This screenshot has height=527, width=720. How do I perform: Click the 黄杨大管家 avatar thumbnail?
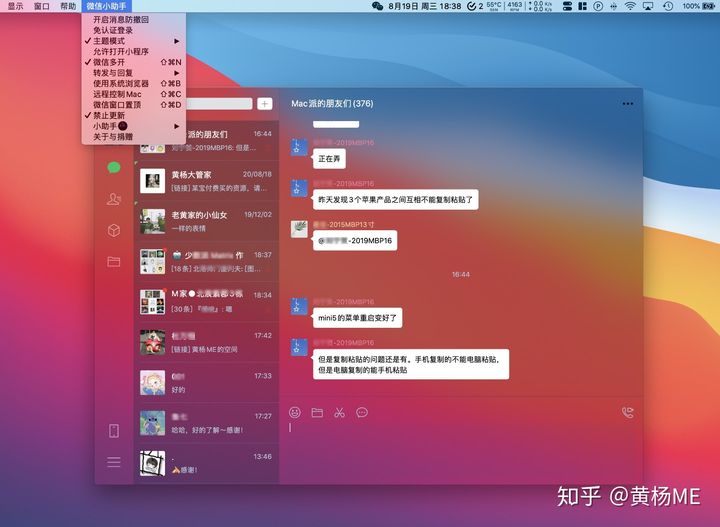pyautogui.click(x=152, y=181)
